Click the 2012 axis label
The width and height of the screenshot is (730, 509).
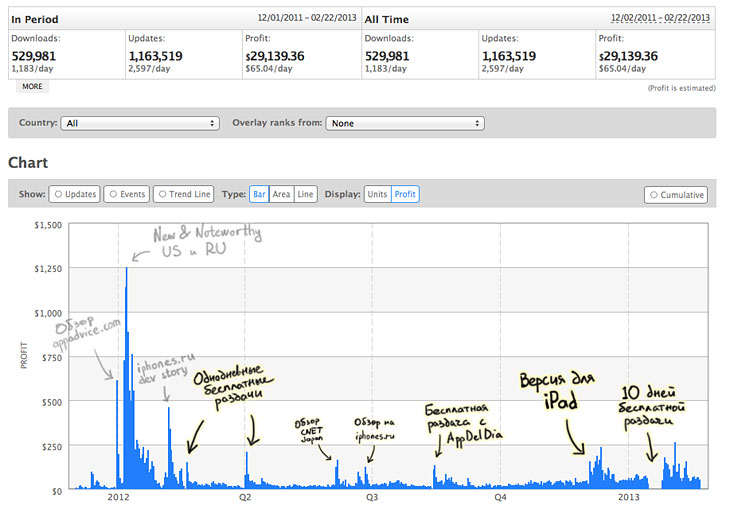pos(118,497)
